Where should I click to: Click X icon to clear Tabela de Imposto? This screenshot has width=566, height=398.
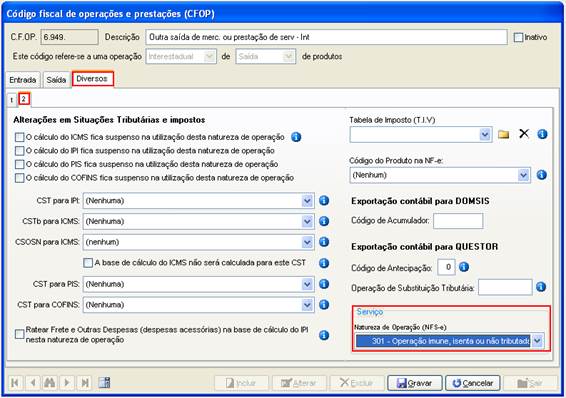[x=524, y=134]
